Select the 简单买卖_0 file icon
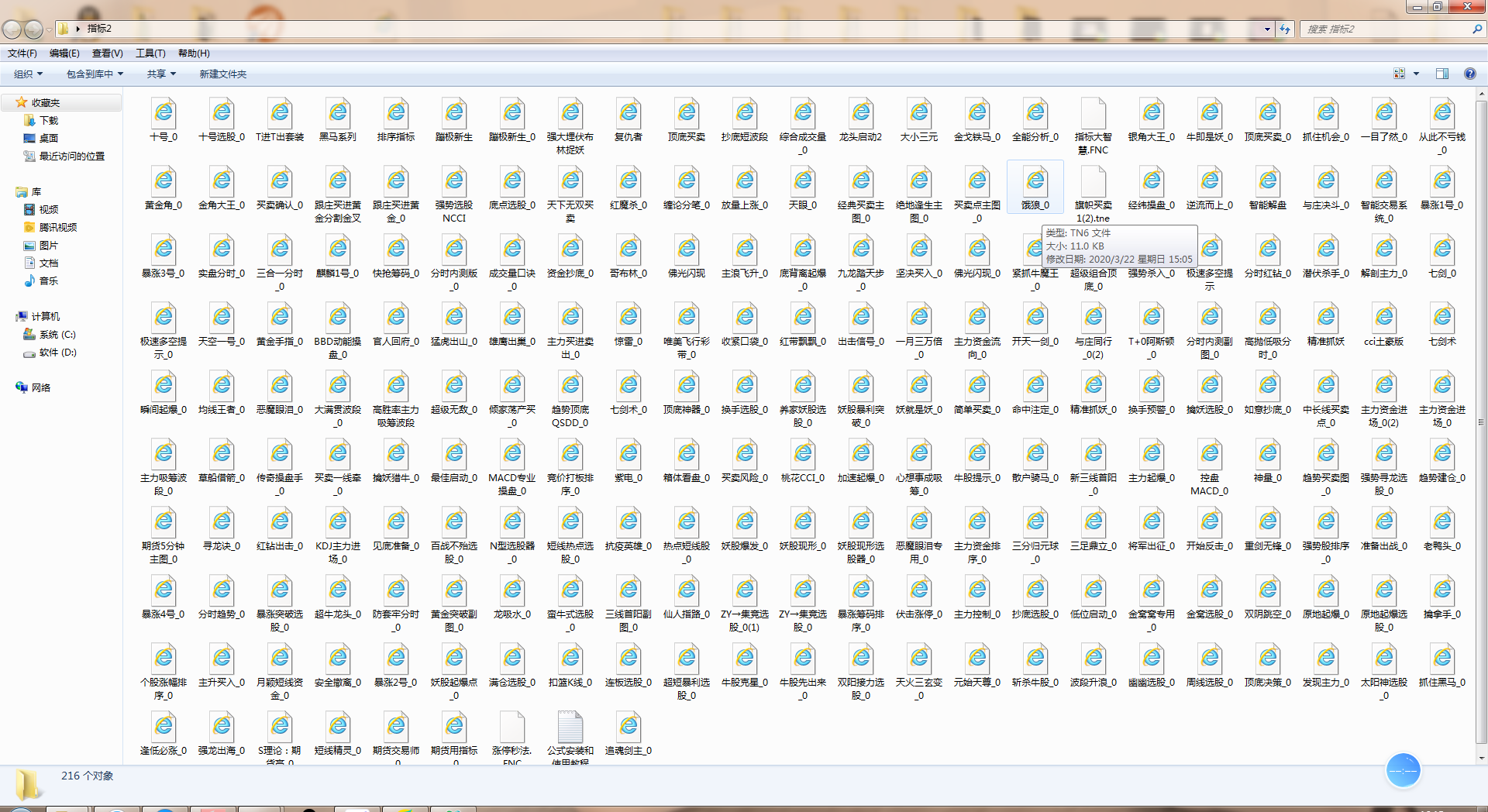 coord(977,386)
